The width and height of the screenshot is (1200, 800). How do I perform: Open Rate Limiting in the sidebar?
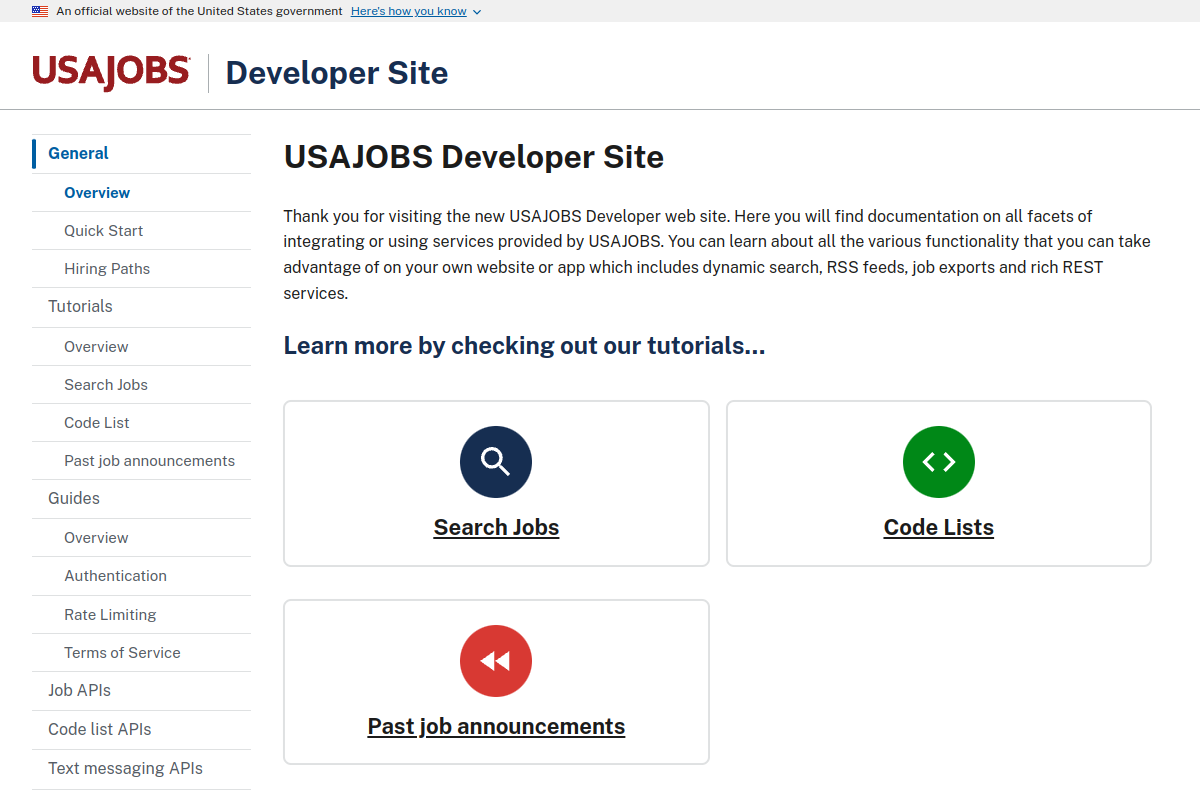pyautogui.click(x=141, y=615)
